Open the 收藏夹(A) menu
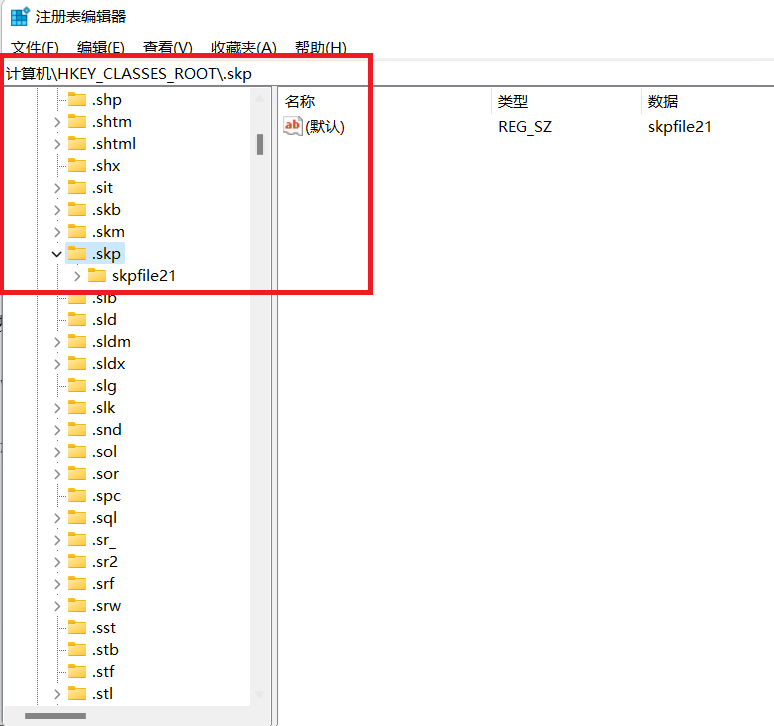 243,47
